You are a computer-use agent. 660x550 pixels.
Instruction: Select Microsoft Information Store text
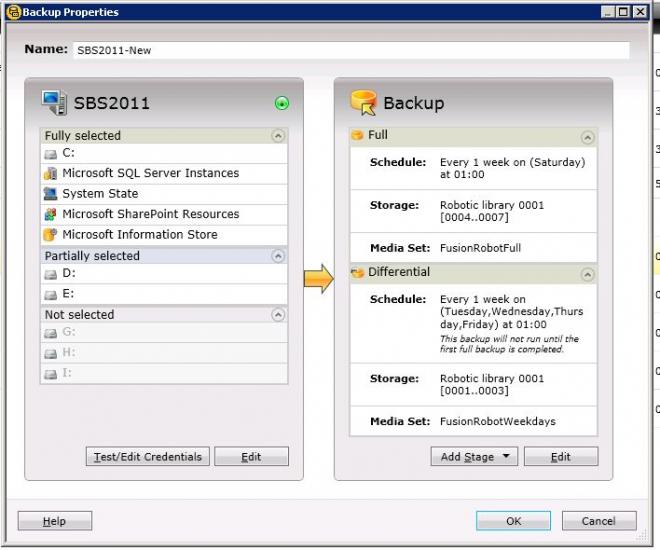click(140, 234)
